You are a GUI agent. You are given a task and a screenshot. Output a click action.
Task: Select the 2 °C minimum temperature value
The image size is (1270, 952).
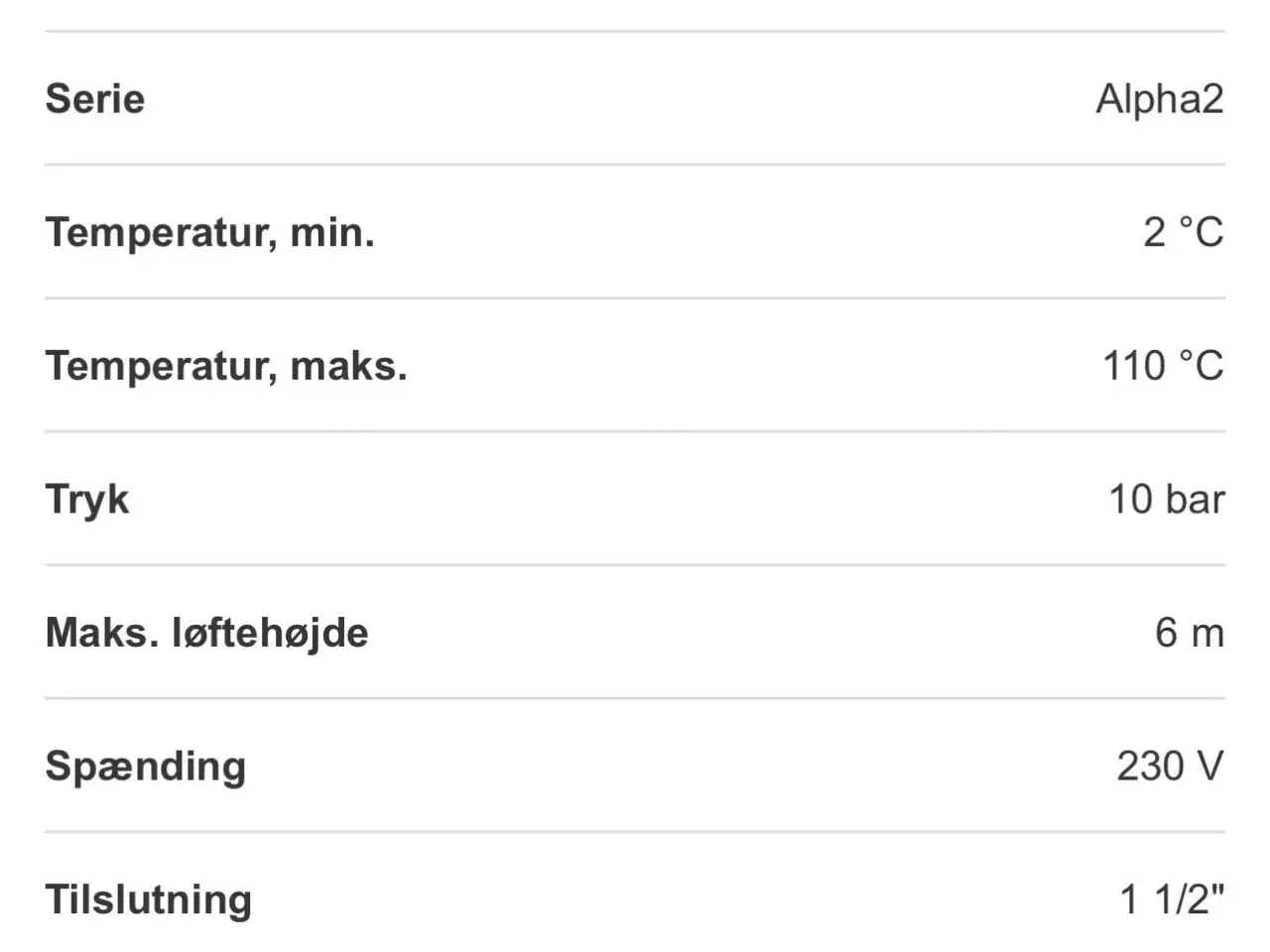click(x=1183, y=233)
